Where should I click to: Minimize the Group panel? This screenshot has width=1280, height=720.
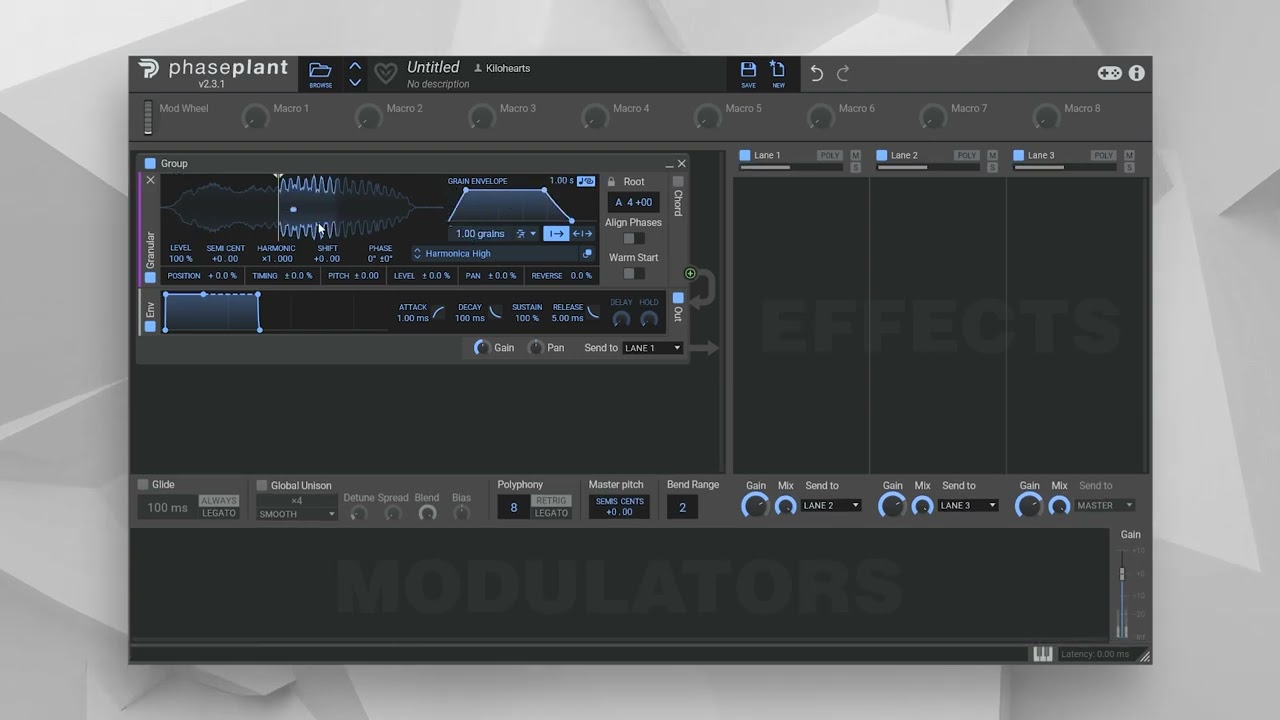point(669,164)
